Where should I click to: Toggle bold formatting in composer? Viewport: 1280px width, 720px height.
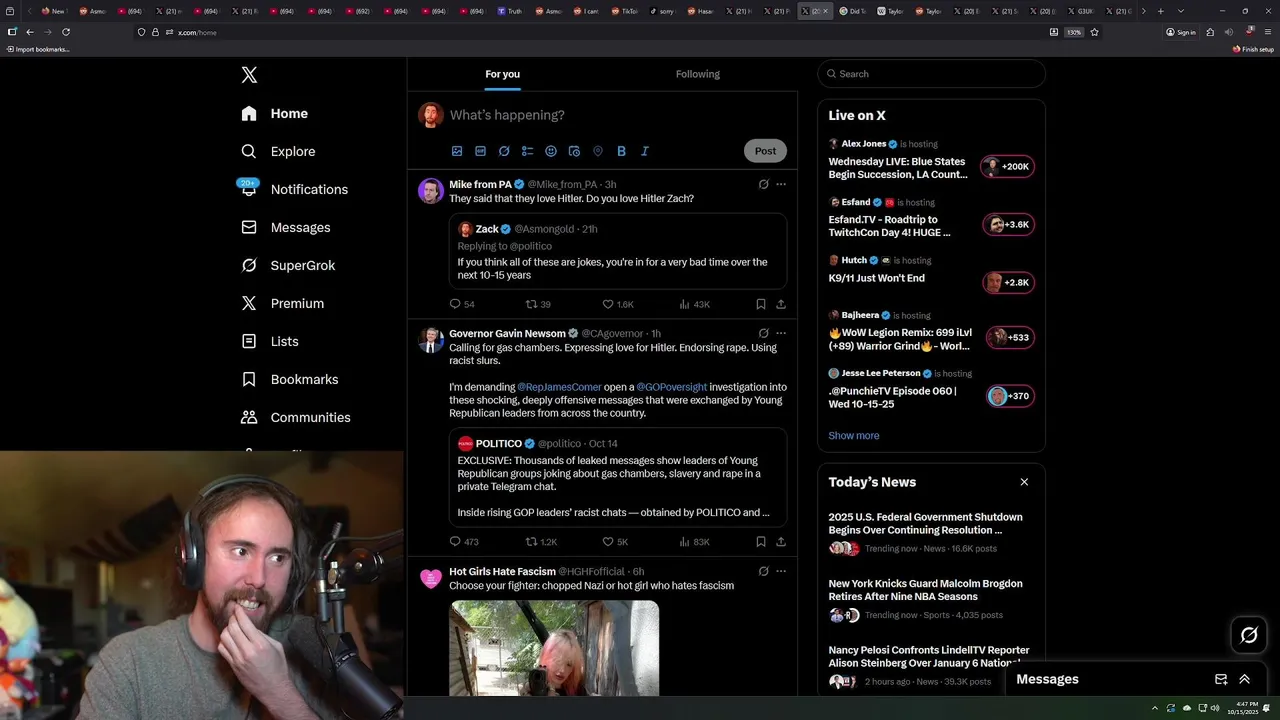[x=621, y=151]
